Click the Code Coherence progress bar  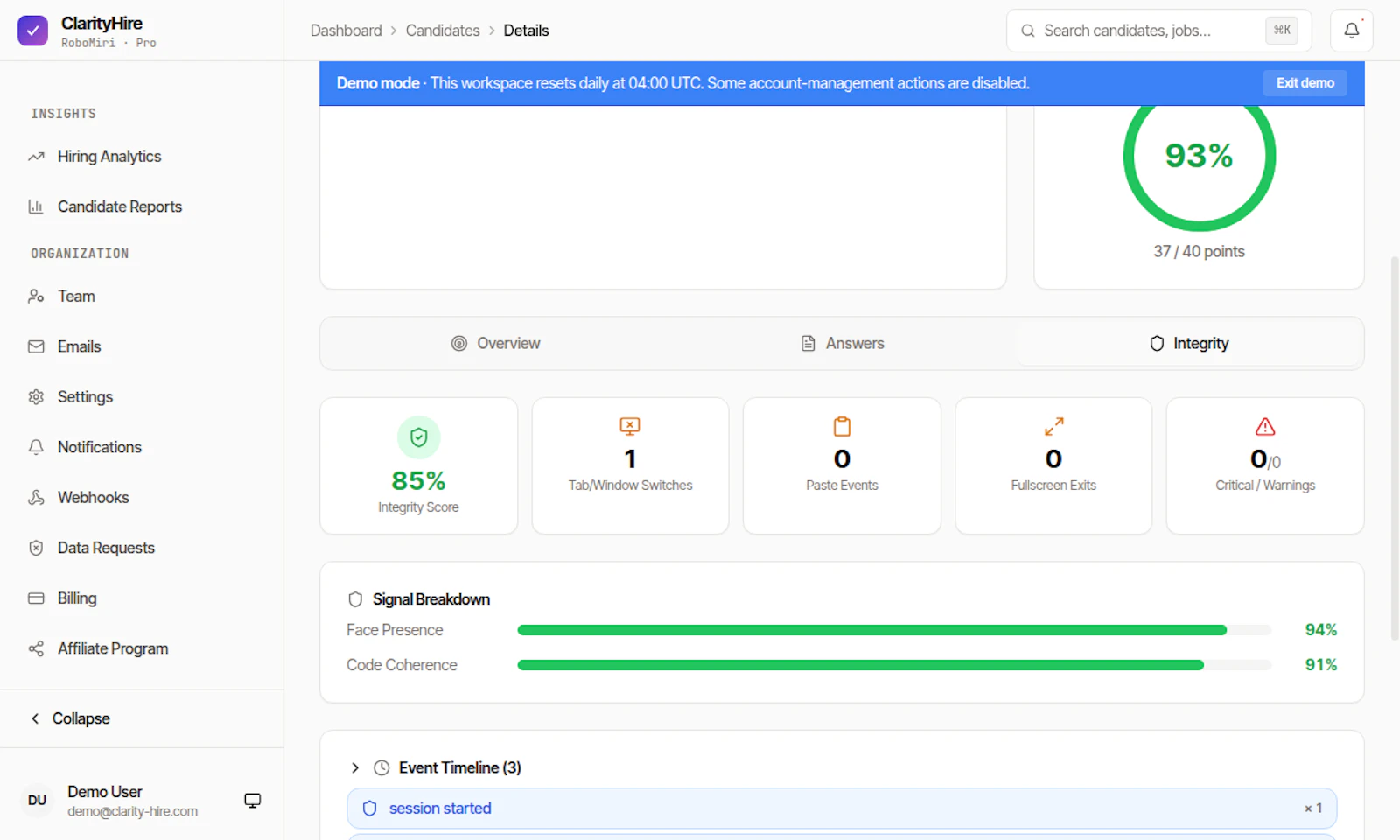[894, 665]
